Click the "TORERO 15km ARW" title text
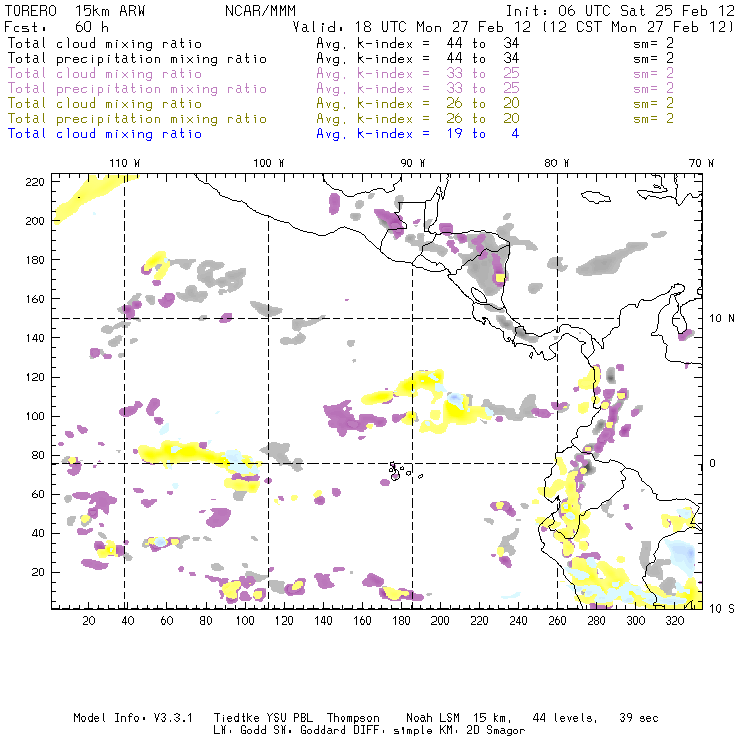This screenshot has height=740, width=740. coord(75,11)
